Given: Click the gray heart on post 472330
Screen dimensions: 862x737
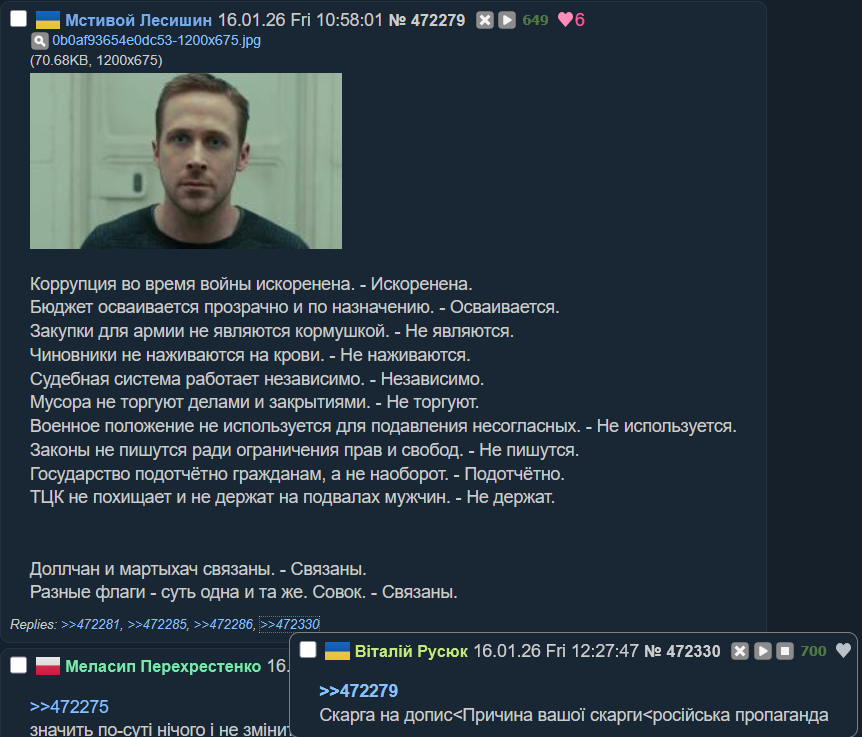Looking at the screenshot, I should click(843, 650).
